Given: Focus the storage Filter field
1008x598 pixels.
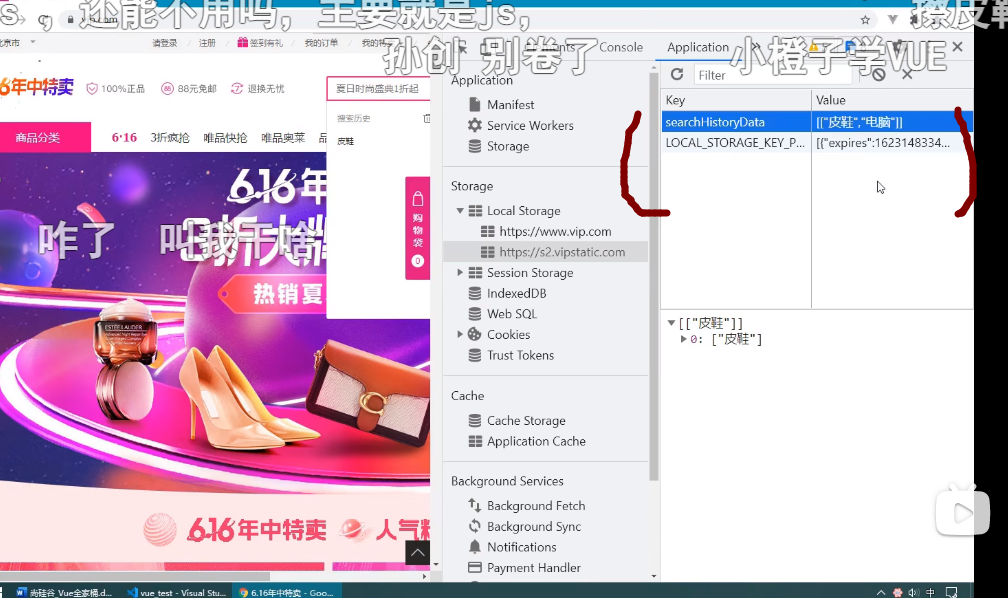Looking at the screenshot, I should click(774, 75).
